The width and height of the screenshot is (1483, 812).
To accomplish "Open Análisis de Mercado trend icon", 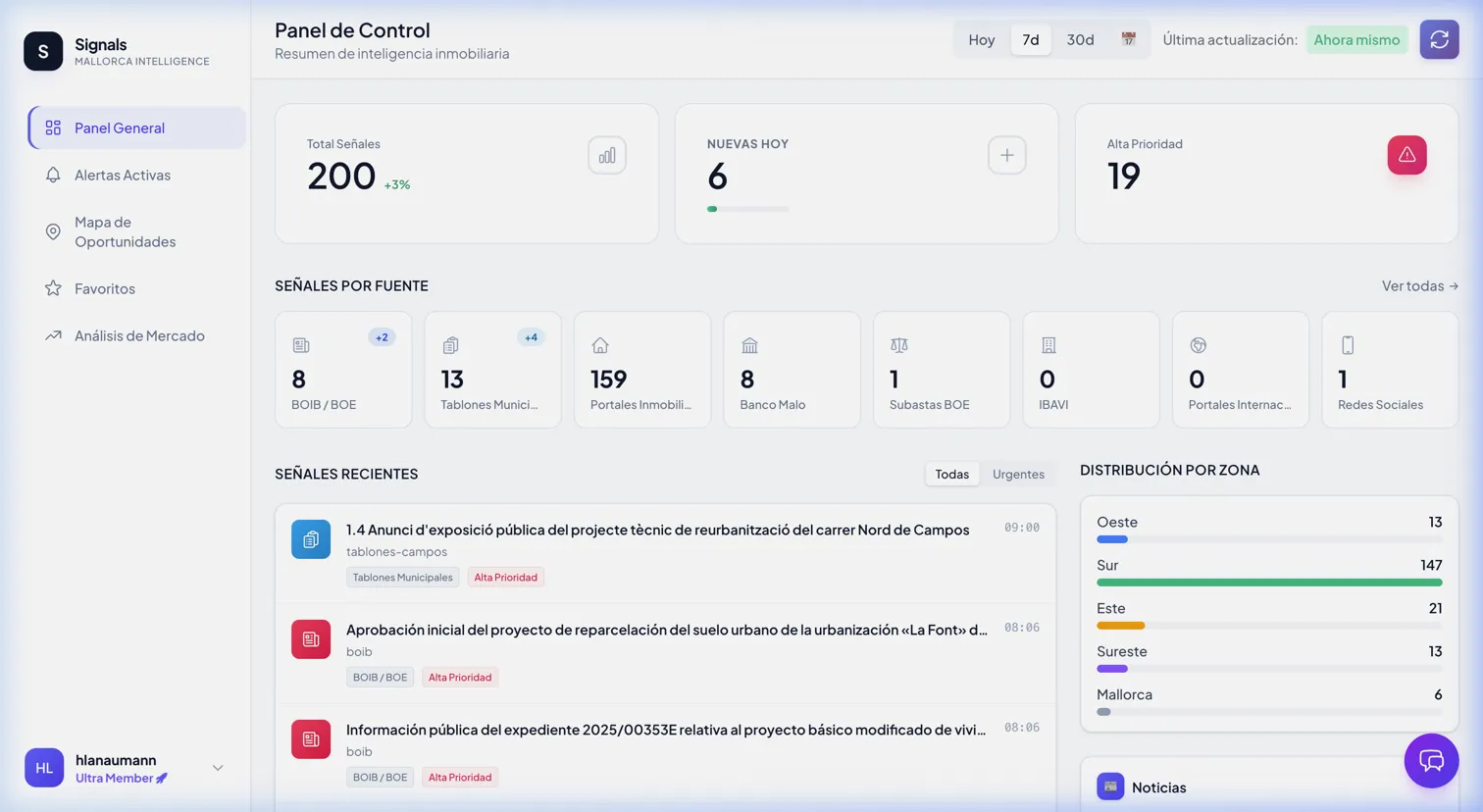I will pos(54,335).
